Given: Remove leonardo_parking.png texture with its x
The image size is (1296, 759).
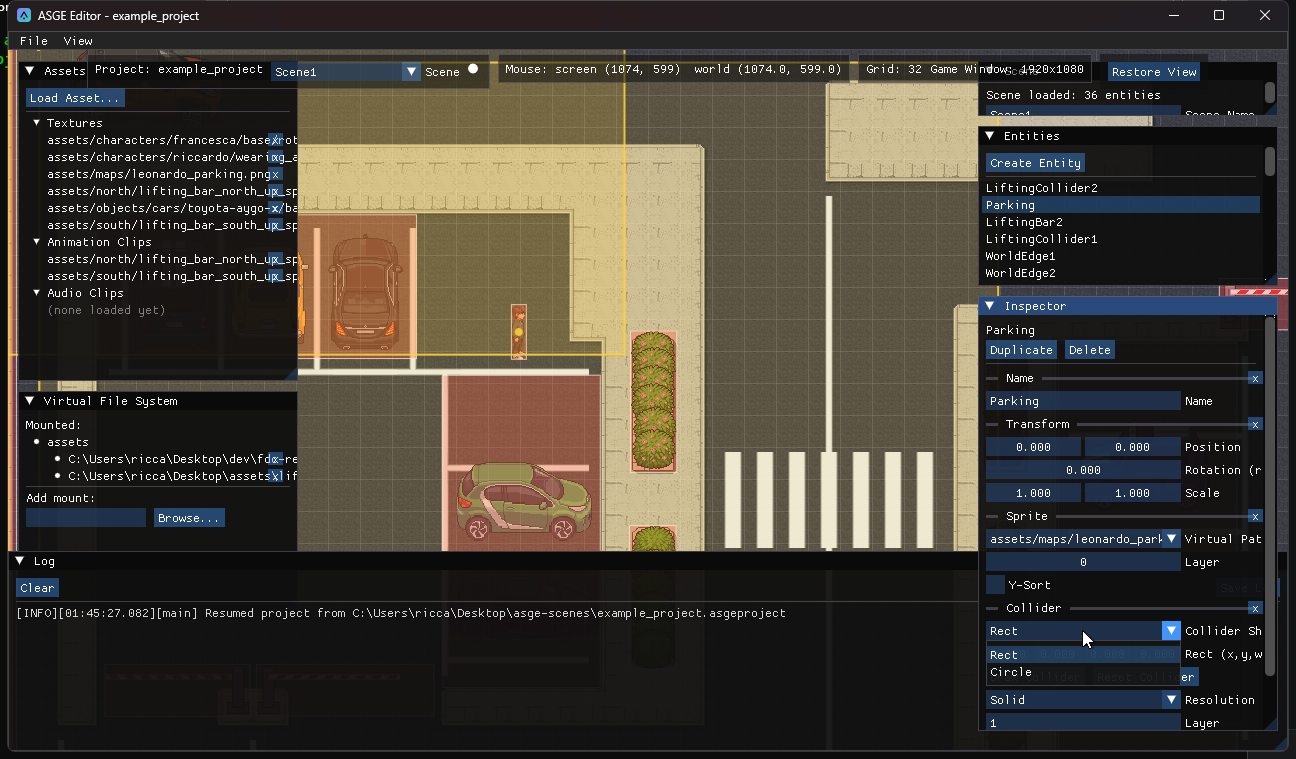Looking at the screenshot, I should 275,174.
